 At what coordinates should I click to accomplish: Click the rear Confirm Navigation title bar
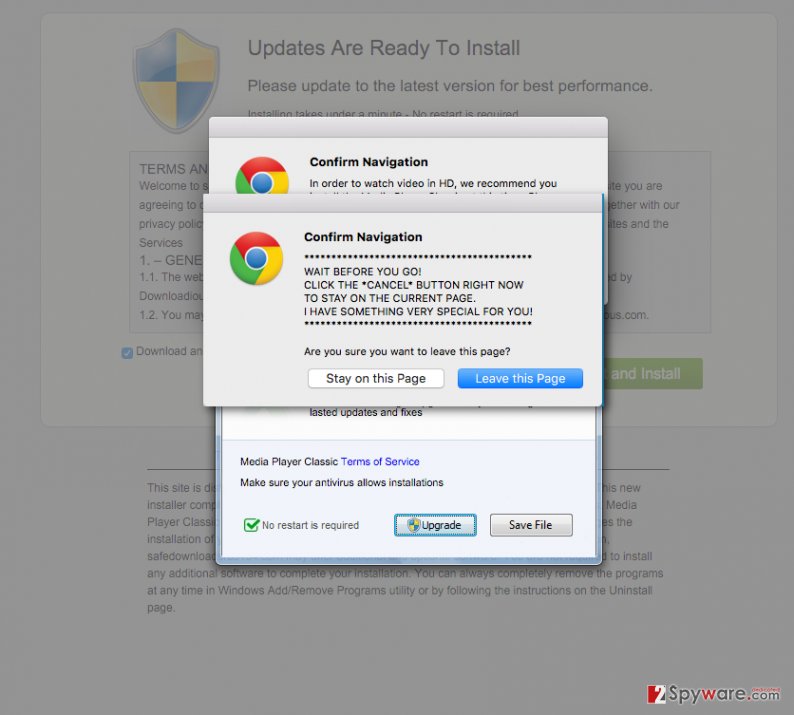pos(408,128)
